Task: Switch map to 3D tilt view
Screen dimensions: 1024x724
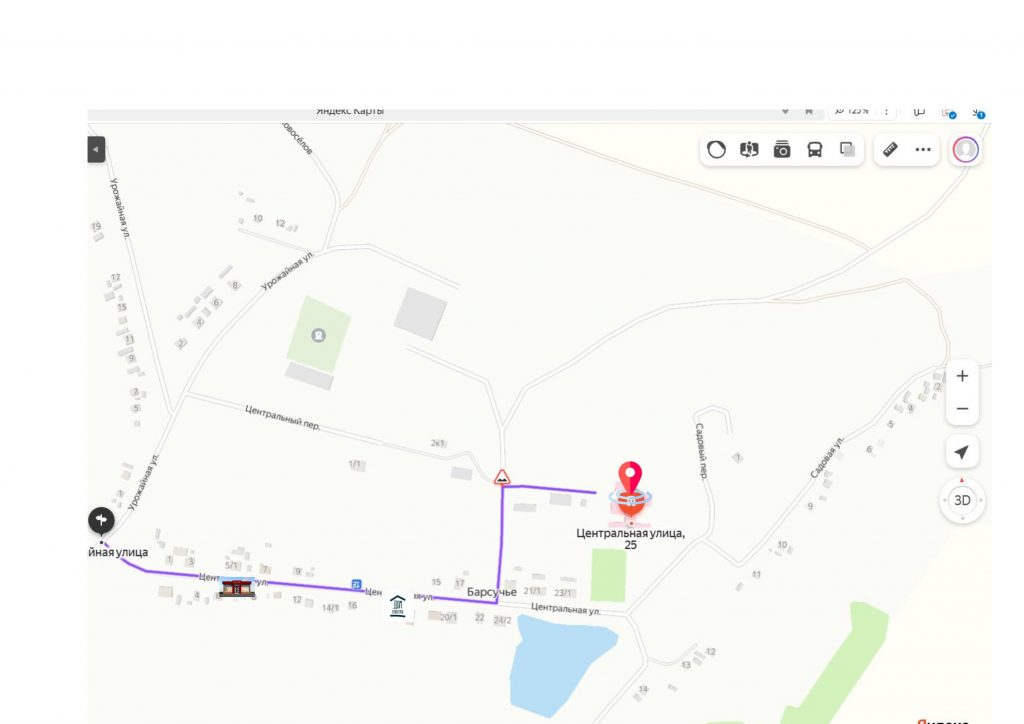Action: point(962,501)
